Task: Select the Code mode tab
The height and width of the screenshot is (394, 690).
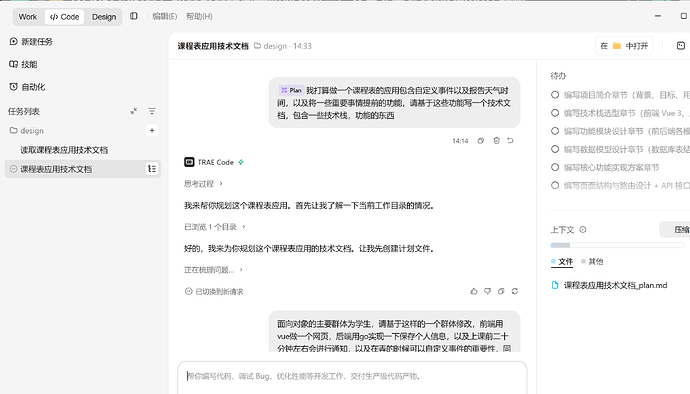Action: [x=64, y=17]
